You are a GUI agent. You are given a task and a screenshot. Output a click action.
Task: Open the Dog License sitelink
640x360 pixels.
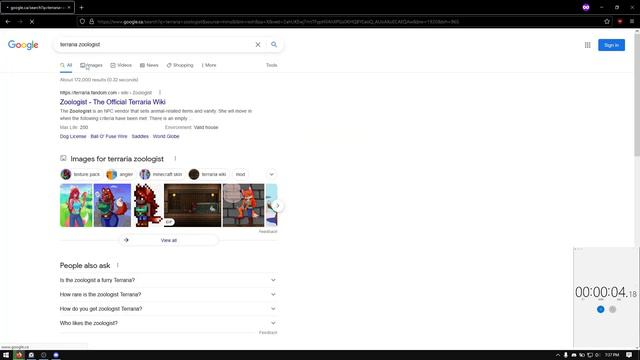[73, 136]
